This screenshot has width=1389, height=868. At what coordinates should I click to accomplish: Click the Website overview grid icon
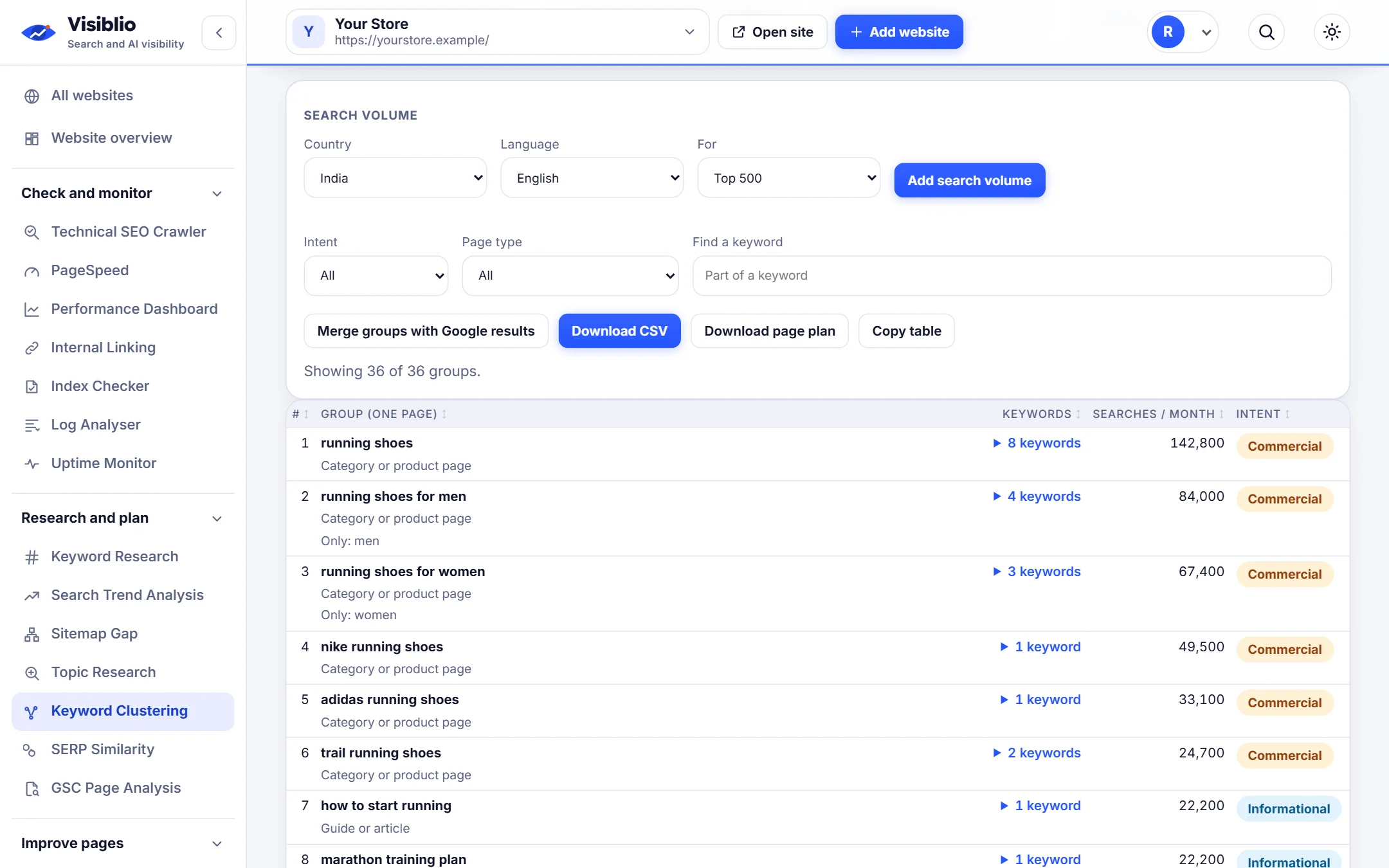click(x=32, y=138)
